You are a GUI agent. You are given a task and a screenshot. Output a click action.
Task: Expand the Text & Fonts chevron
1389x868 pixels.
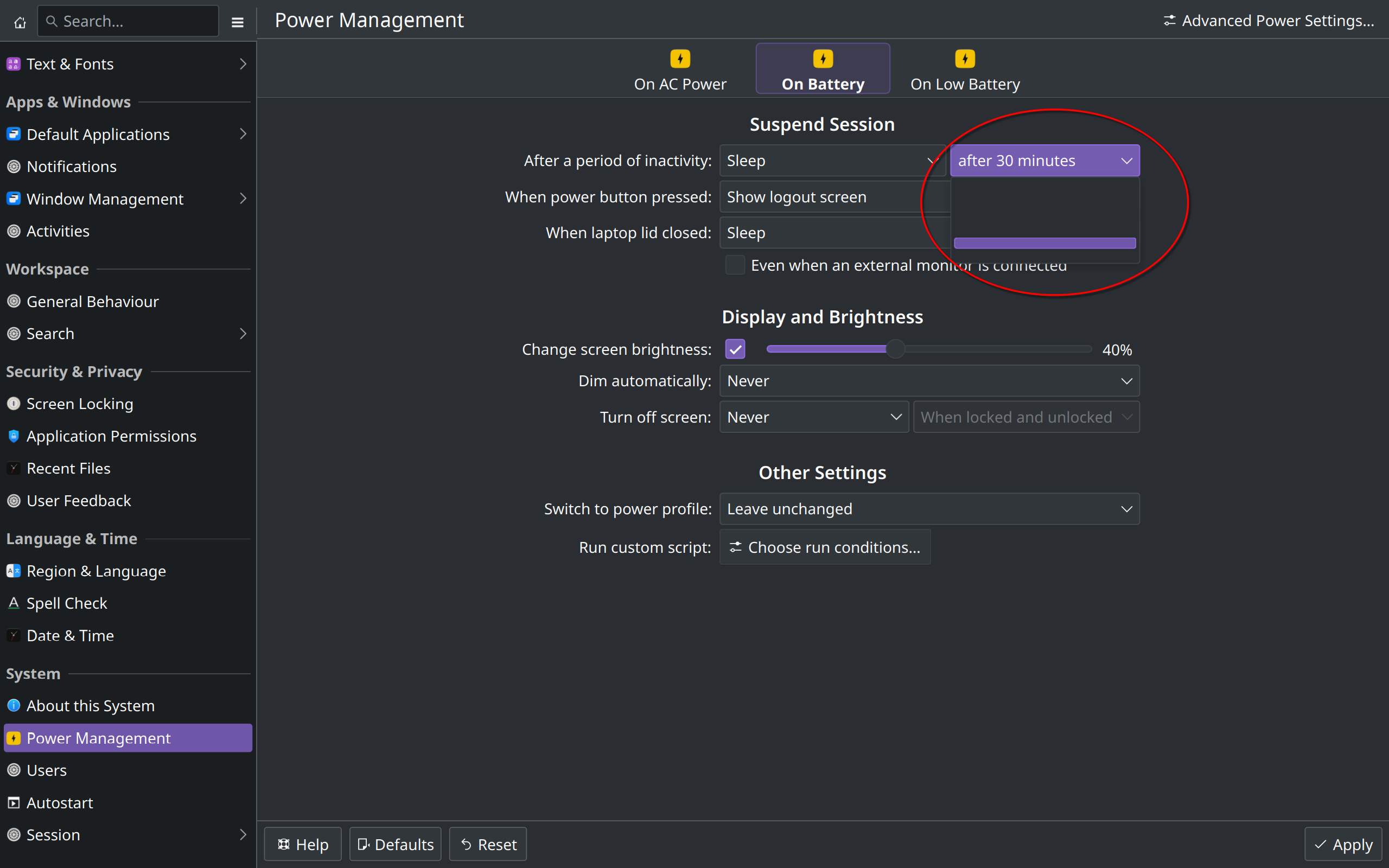243,63
